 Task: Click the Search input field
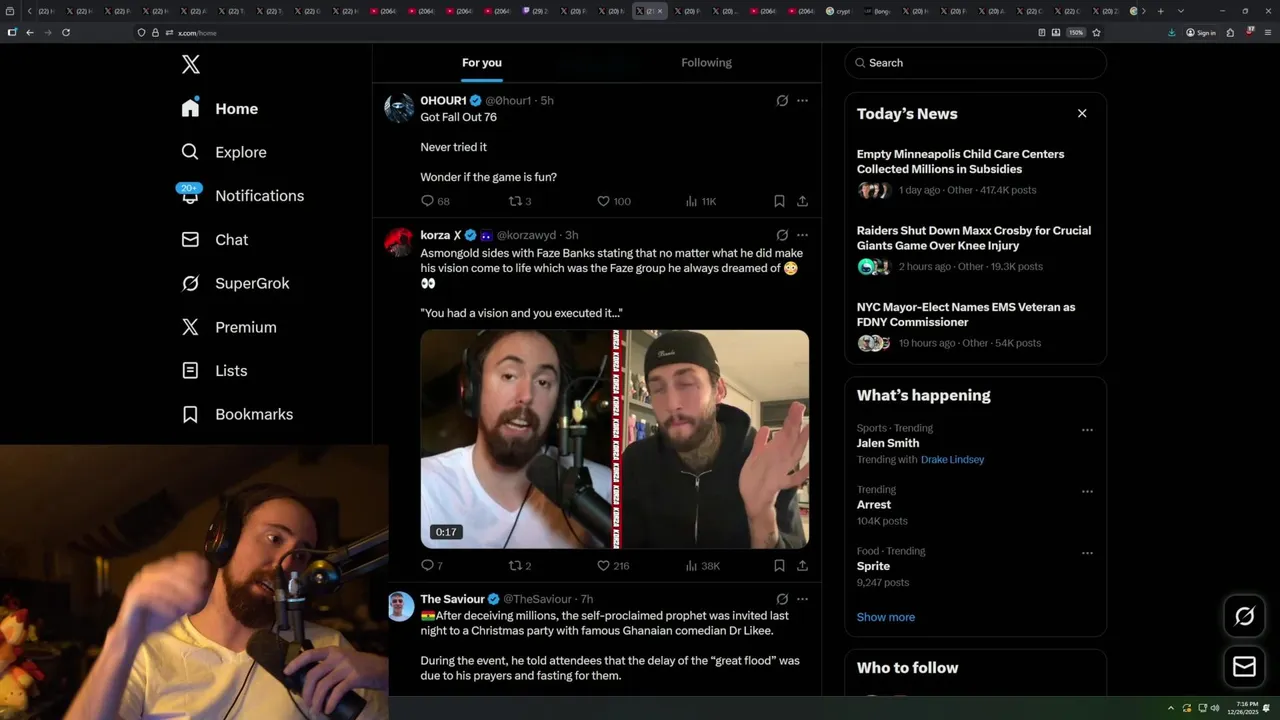(976, 63)
